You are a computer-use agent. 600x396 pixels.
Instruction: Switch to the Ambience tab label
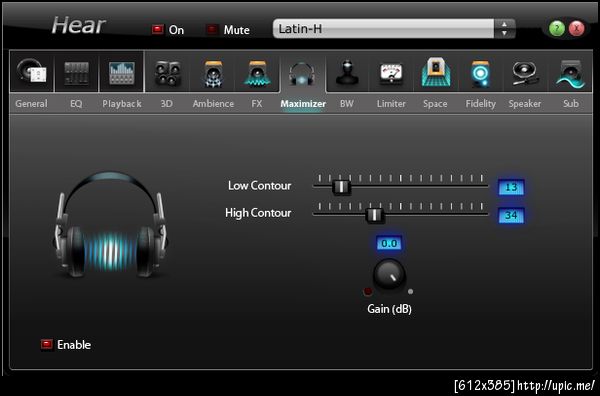213,104
